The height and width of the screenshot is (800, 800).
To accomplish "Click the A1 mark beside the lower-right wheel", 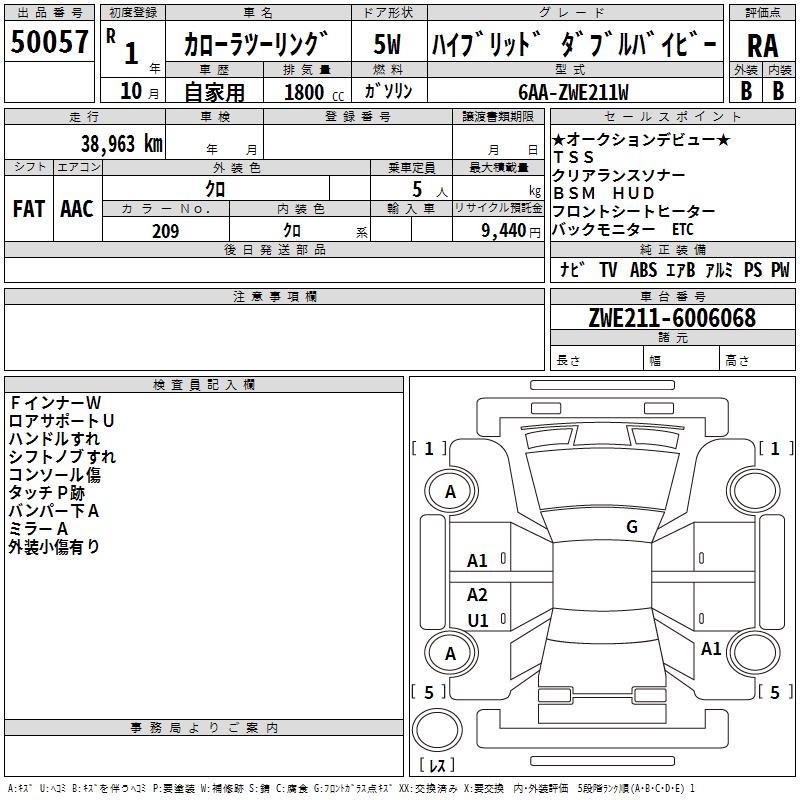I will click(711, 649).
